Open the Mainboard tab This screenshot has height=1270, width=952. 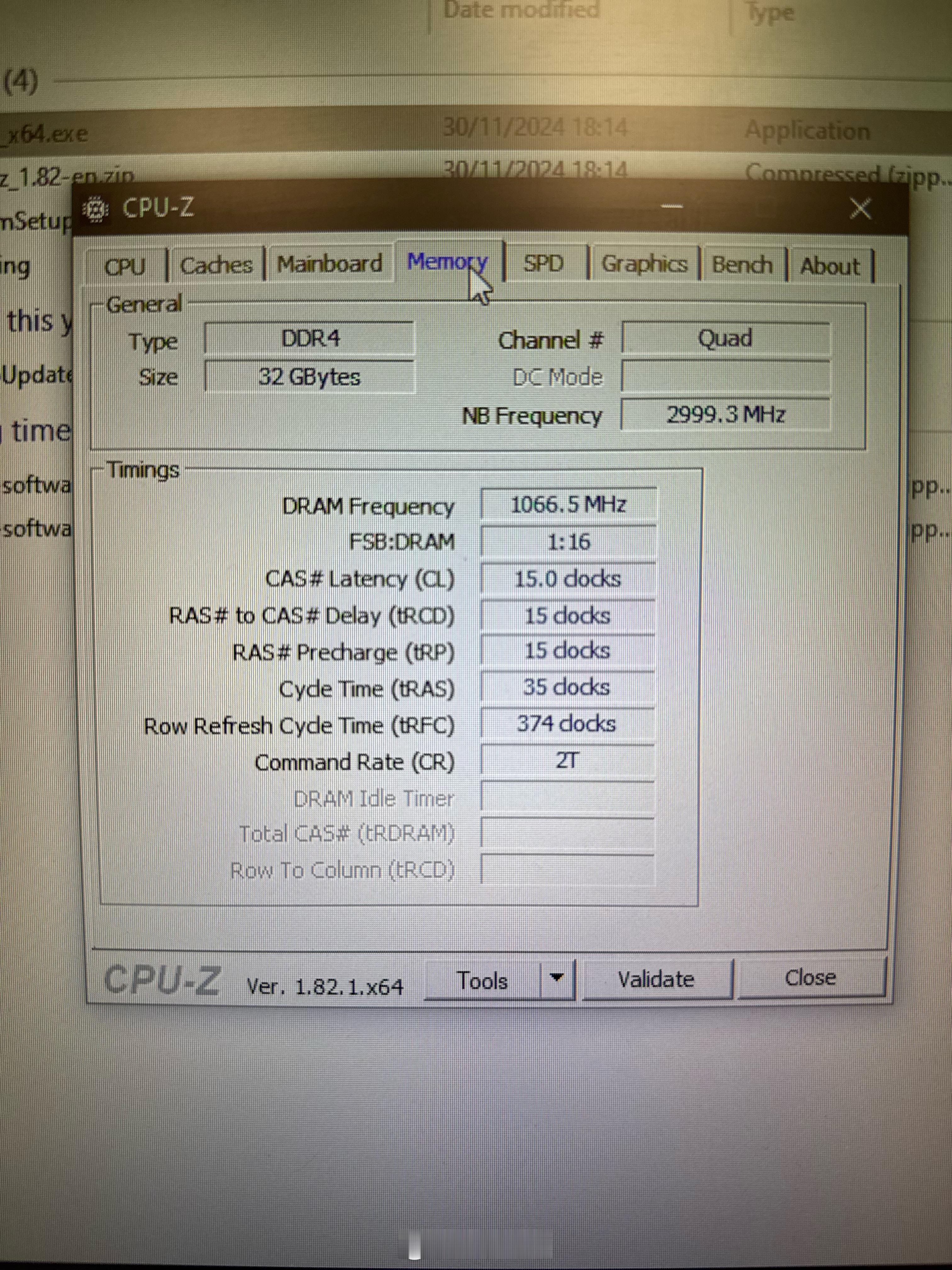[329, 264]
